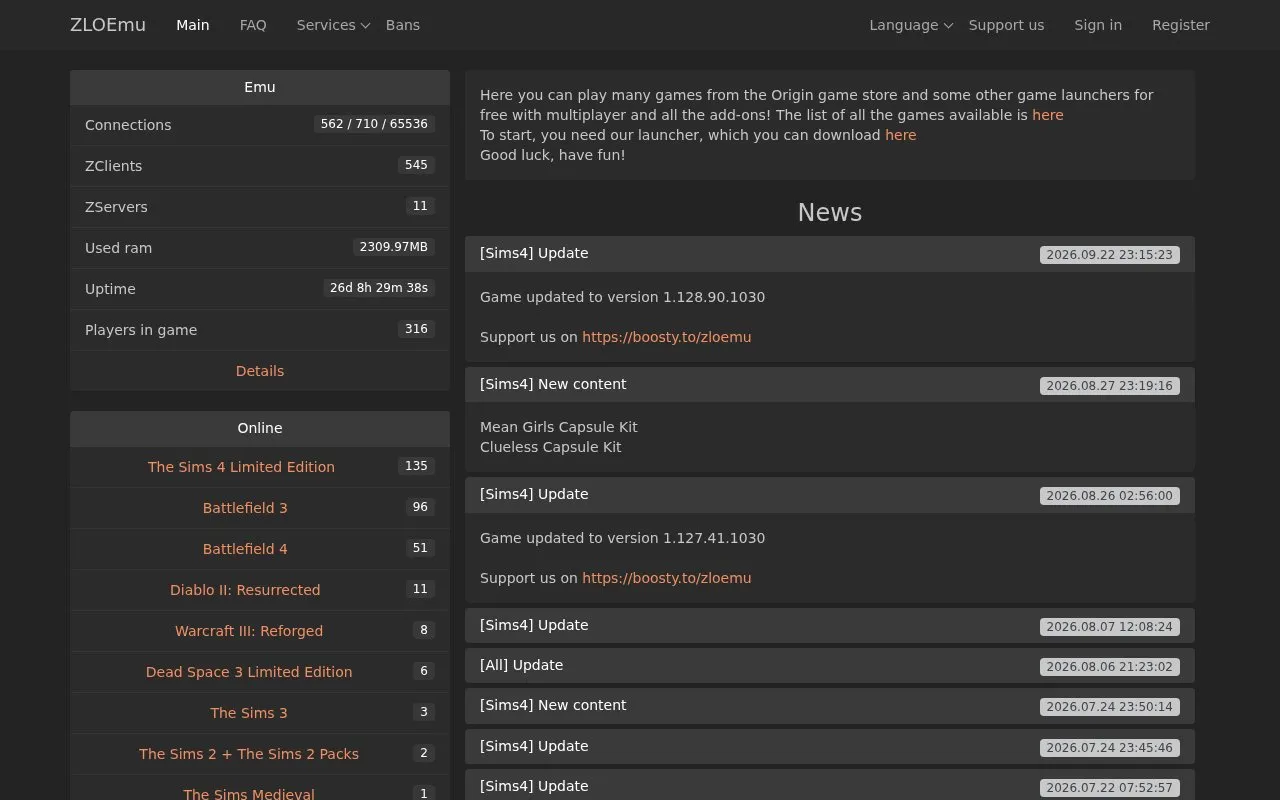Select the Uptime value 26d 8h 29m 38s
This screenshot has height=800, width=1280.
coord(379,288)
